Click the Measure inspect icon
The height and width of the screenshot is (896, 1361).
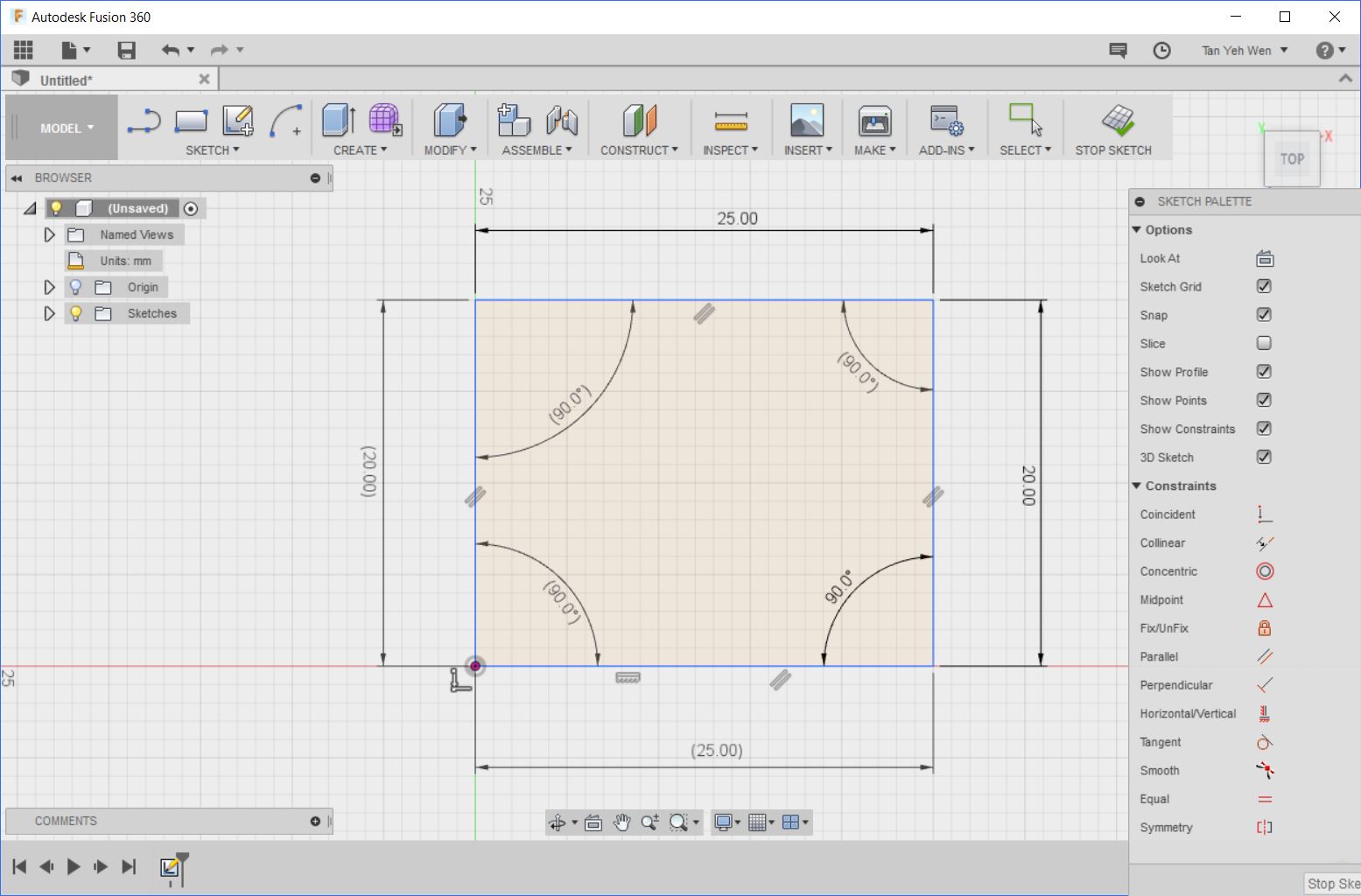coord(731,121)
